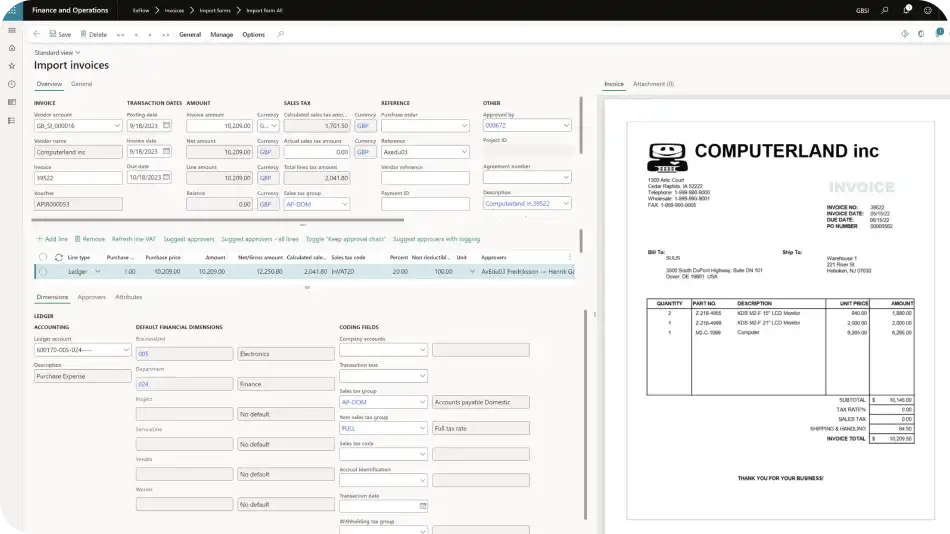
Task: Click Suggest approvers
Action: pyautogui.click(x=189, y=239)
